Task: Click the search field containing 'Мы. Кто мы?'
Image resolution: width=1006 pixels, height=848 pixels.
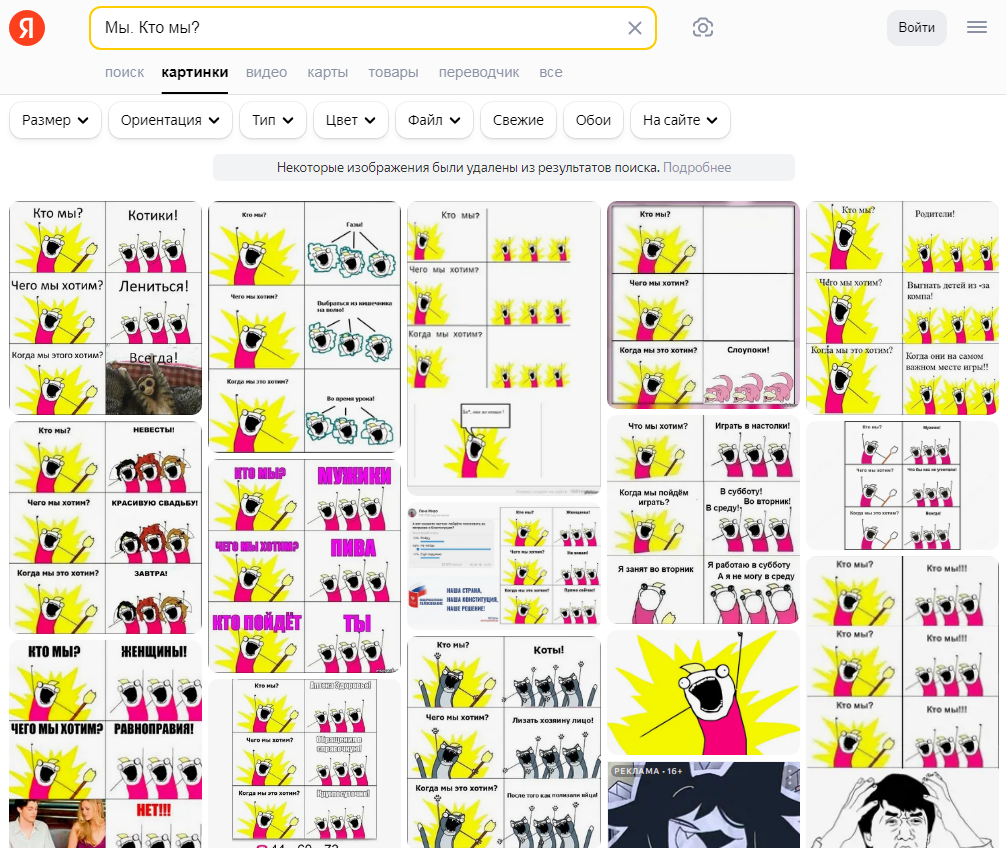Action: point(373,28)
